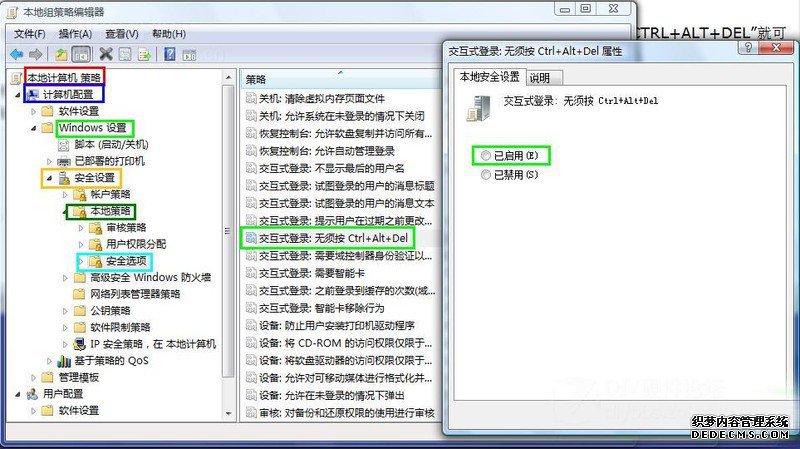800x449 pixels.
Task: Click the tree pane vertical scrollbar thumb
Action: tap(228, 232)
